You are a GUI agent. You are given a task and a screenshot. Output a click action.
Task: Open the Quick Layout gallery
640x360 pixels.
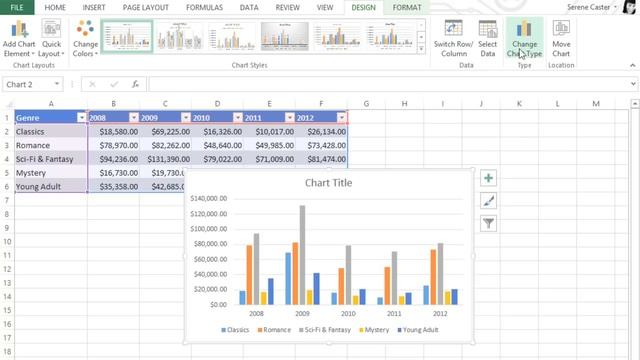point(51,39)
